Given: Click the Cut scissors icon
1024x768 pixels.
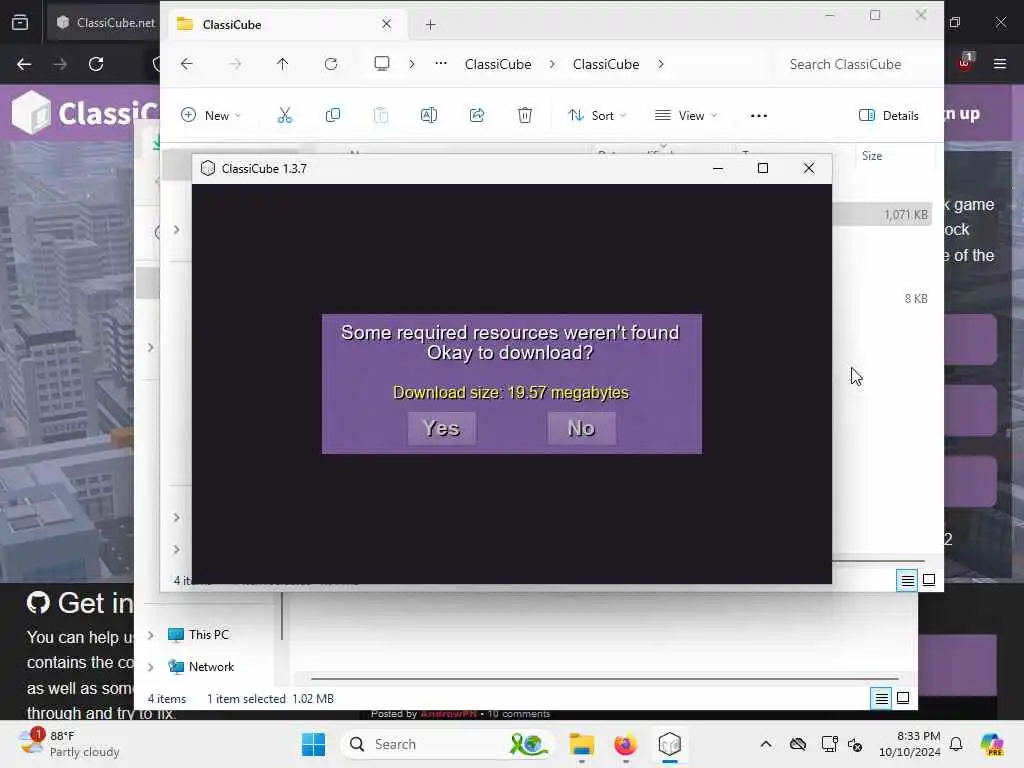Looking at the screenshot, I should 285,116.
